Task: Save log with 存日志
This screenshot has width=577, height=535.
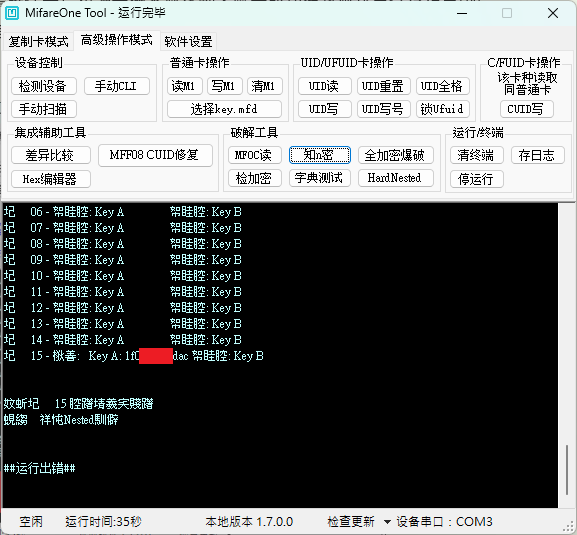Action: click(538, 155)
